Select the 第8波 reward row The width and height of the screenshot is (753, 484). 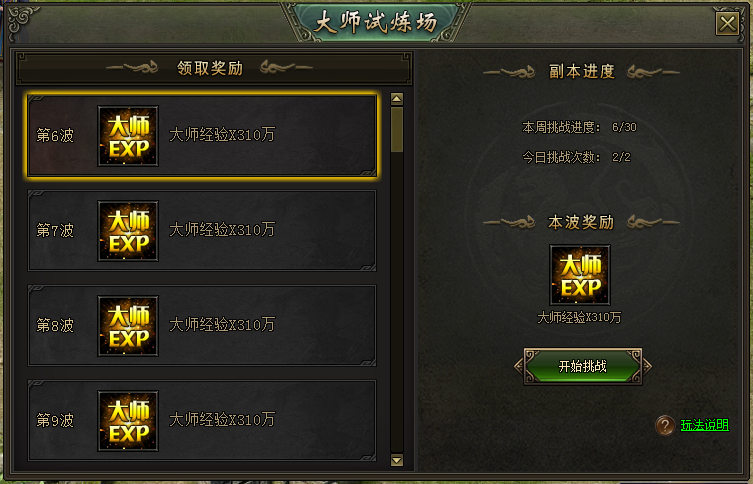(x=202, y=326)
